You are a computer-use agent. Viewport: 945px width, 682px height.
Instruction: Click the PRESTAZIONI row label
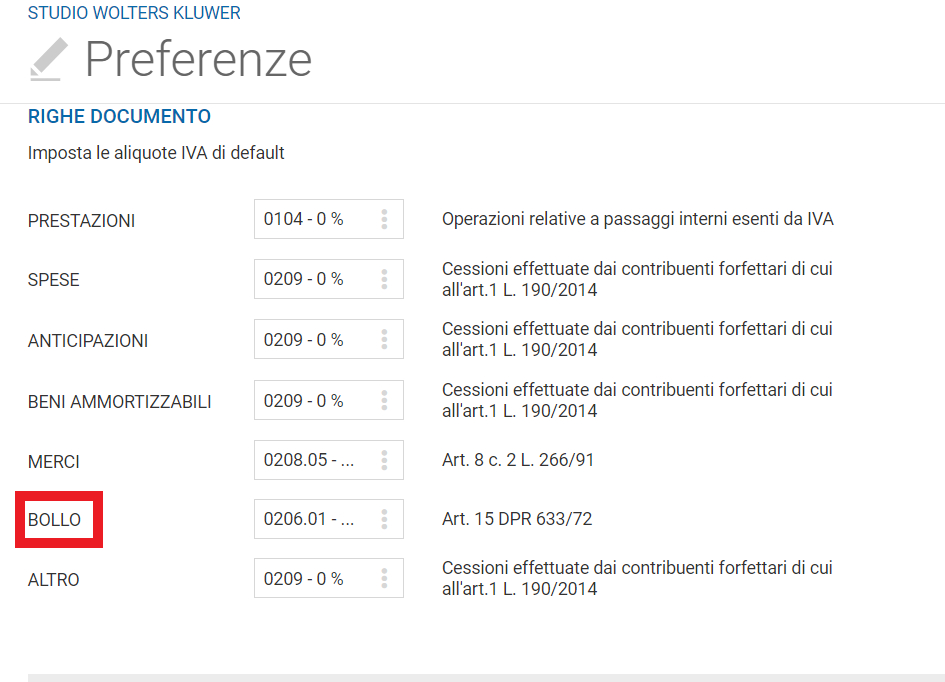[81, 221]
